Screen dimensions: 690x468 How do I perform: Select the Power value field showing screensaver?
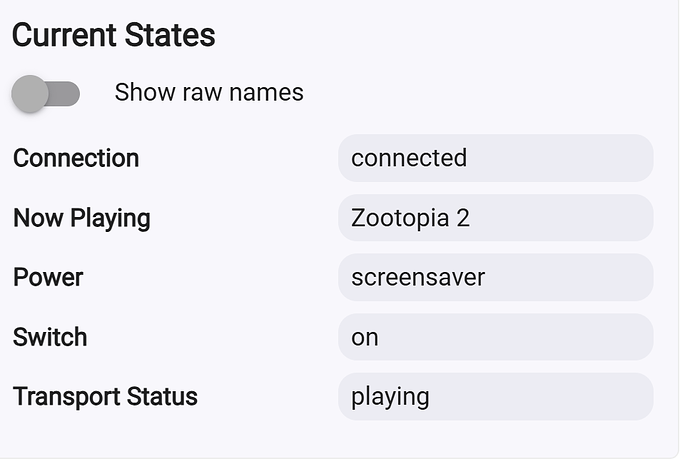click(x=495, y=278)
